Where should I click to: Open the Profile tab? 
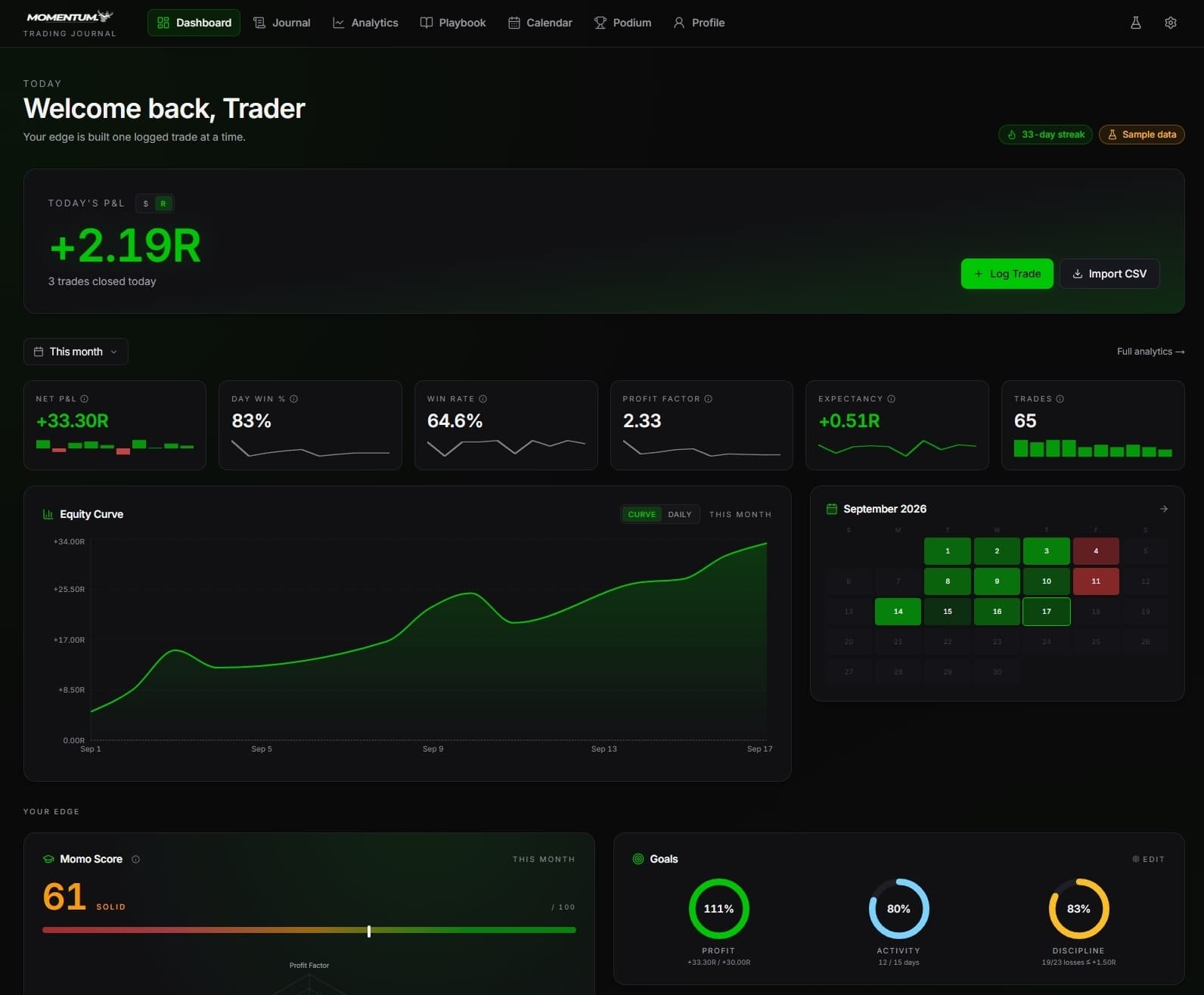[x=700, y=23]
